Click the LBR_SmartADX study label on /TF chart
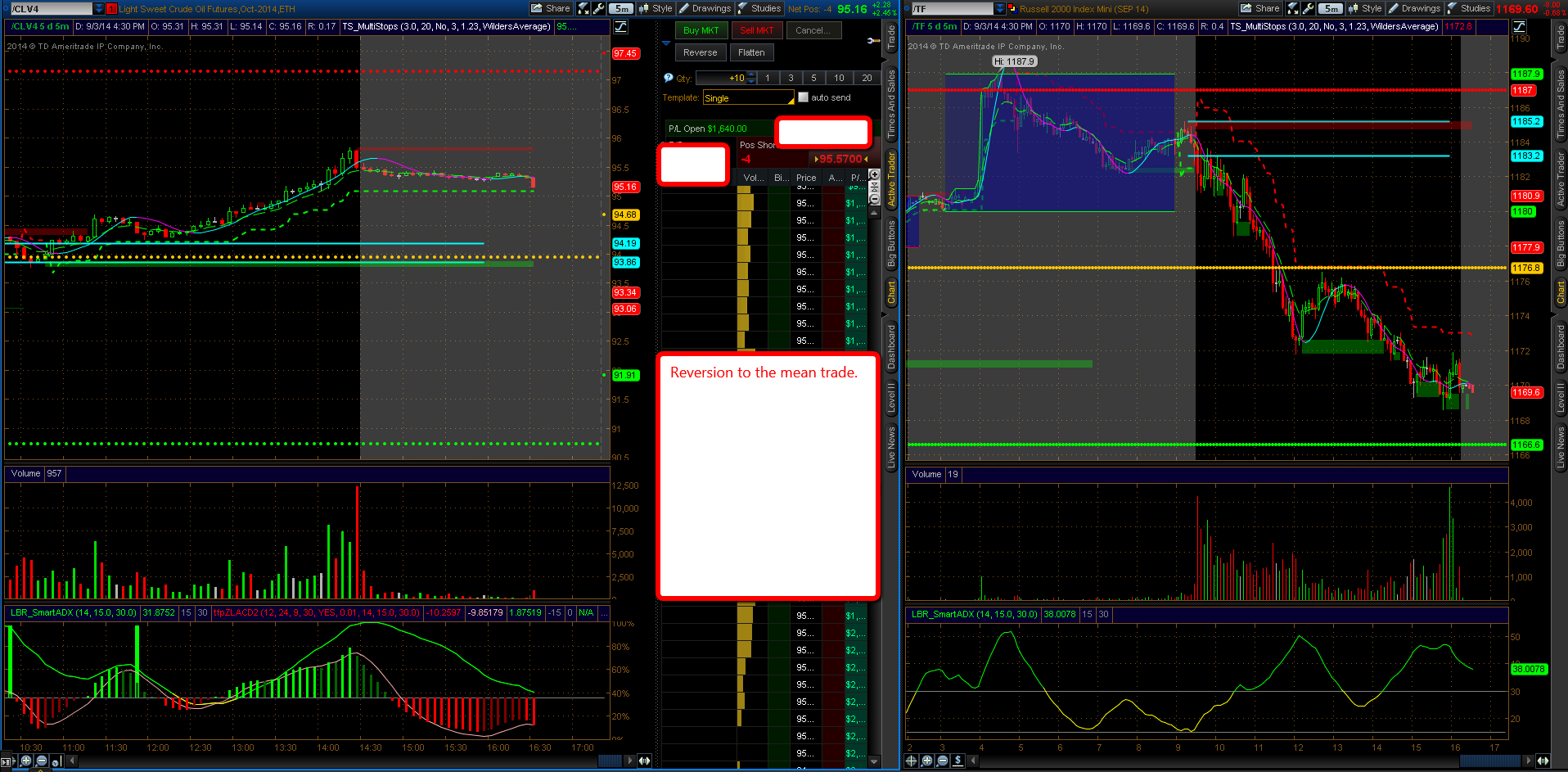Image resolution: width=1568 pixels, height=772 pixels. [974, 614]
